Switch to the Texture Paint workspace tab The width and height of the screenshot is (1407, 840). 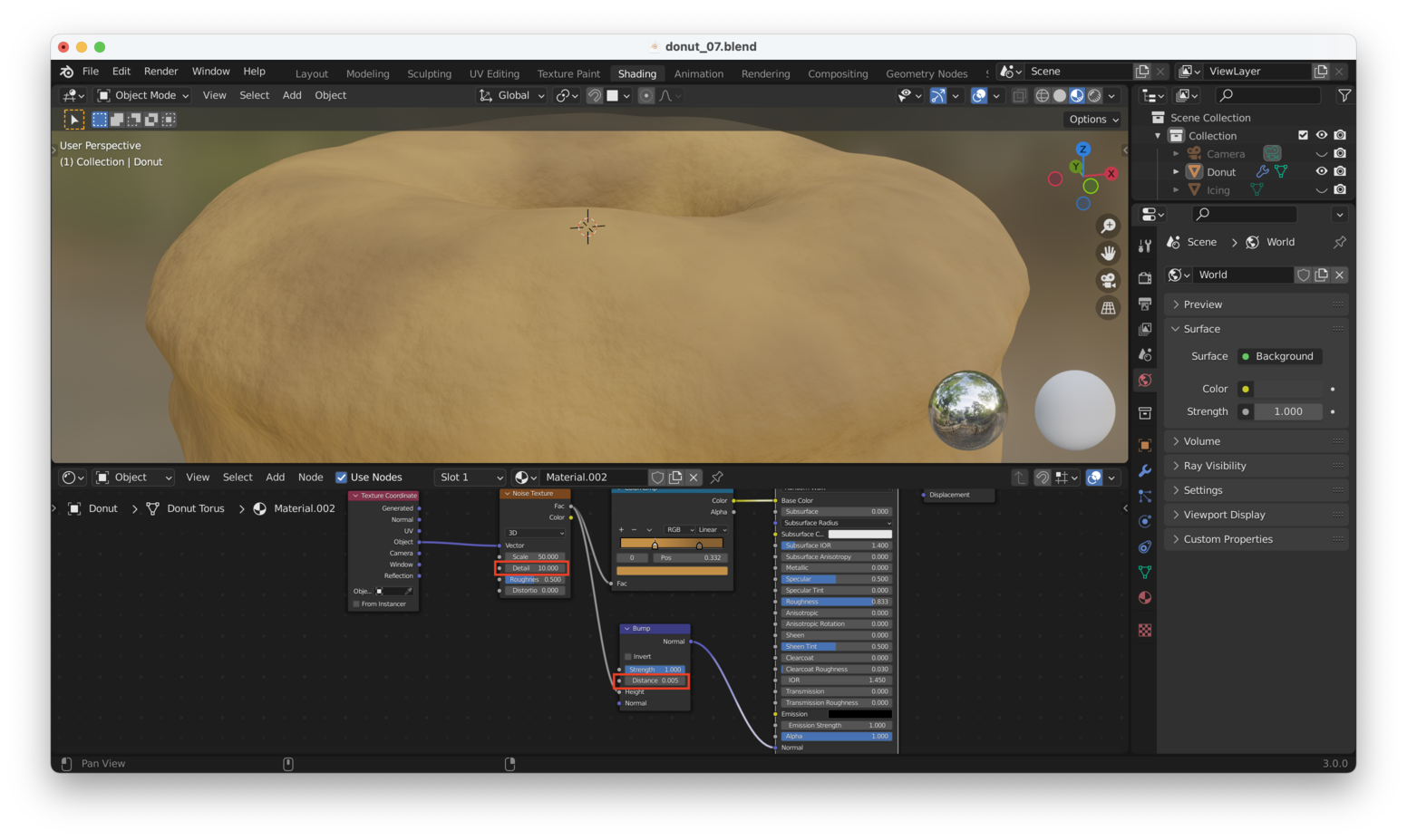click(x=568, y=74)
